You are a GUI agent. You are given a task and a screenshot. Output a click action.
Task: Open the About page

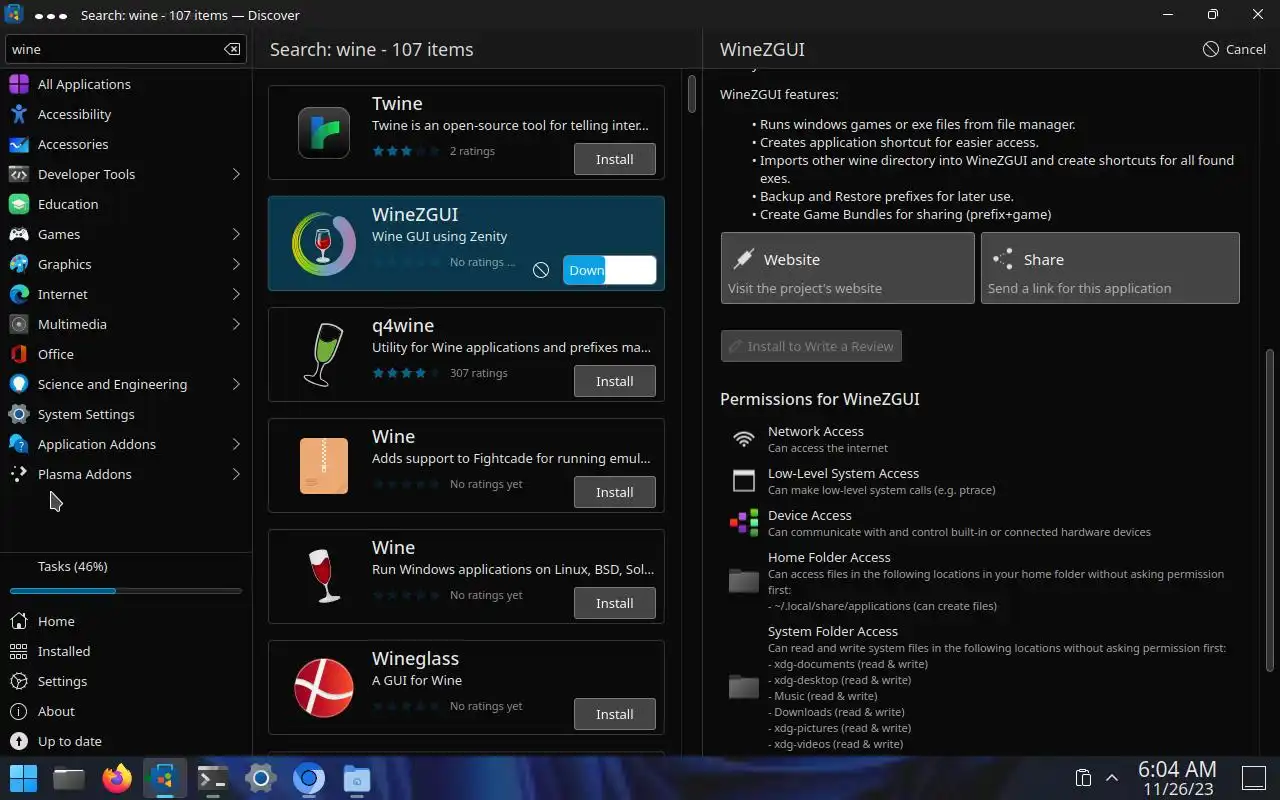tap(125, 711)
